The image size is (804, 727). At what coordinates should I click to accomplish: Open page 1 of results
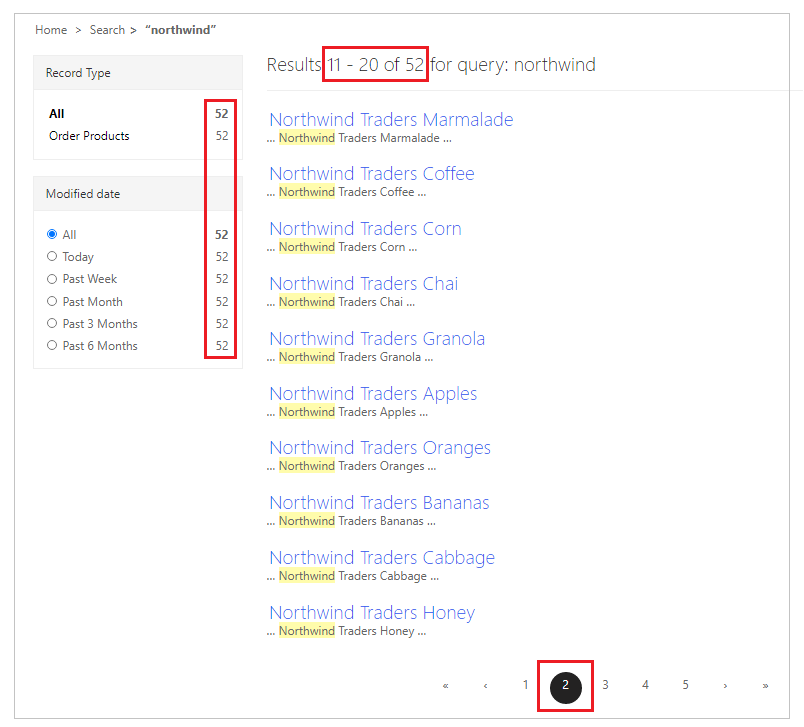tap(526, 685)
